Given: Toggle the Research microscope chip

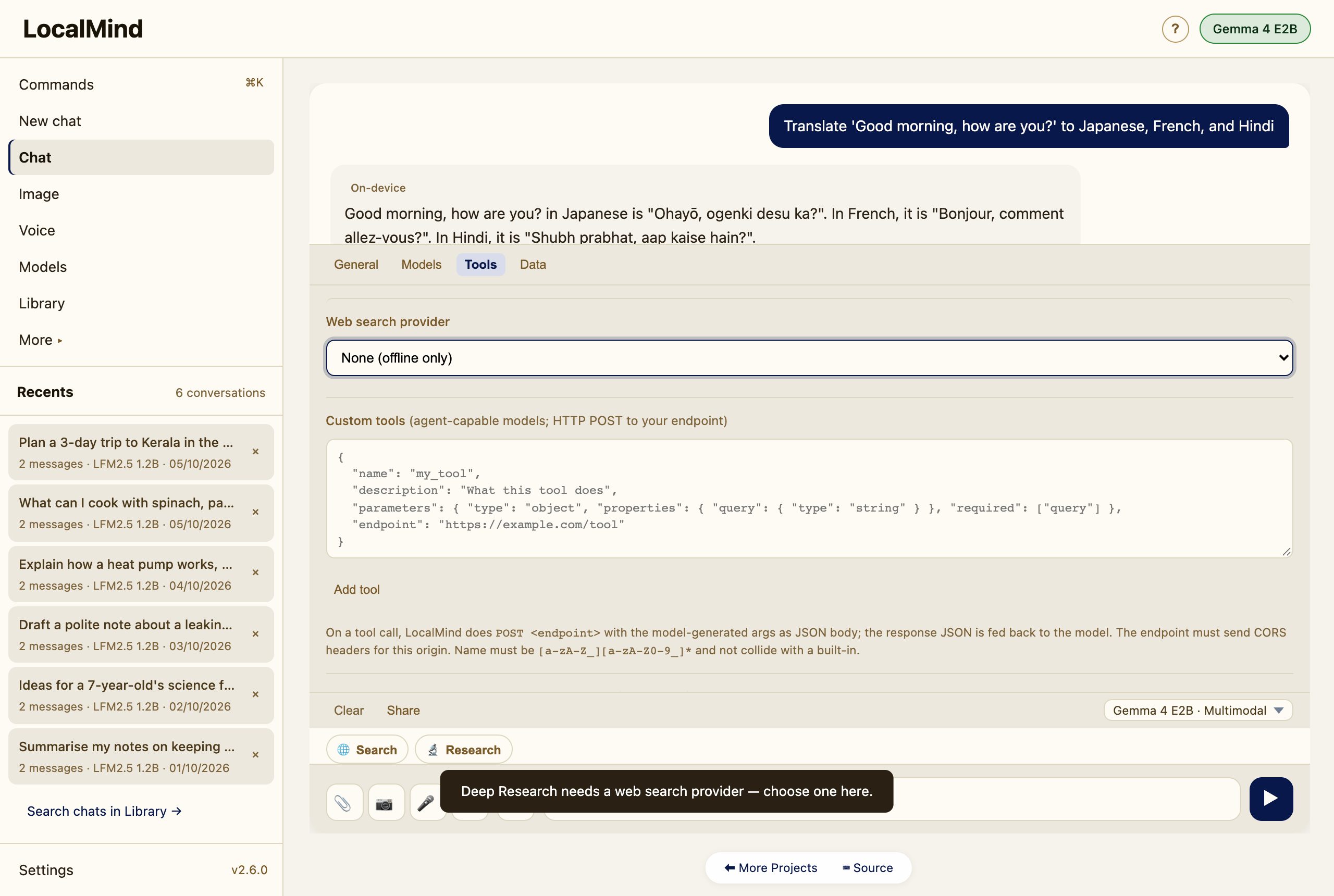Looking at the screenshot, I should coord(464,749).
